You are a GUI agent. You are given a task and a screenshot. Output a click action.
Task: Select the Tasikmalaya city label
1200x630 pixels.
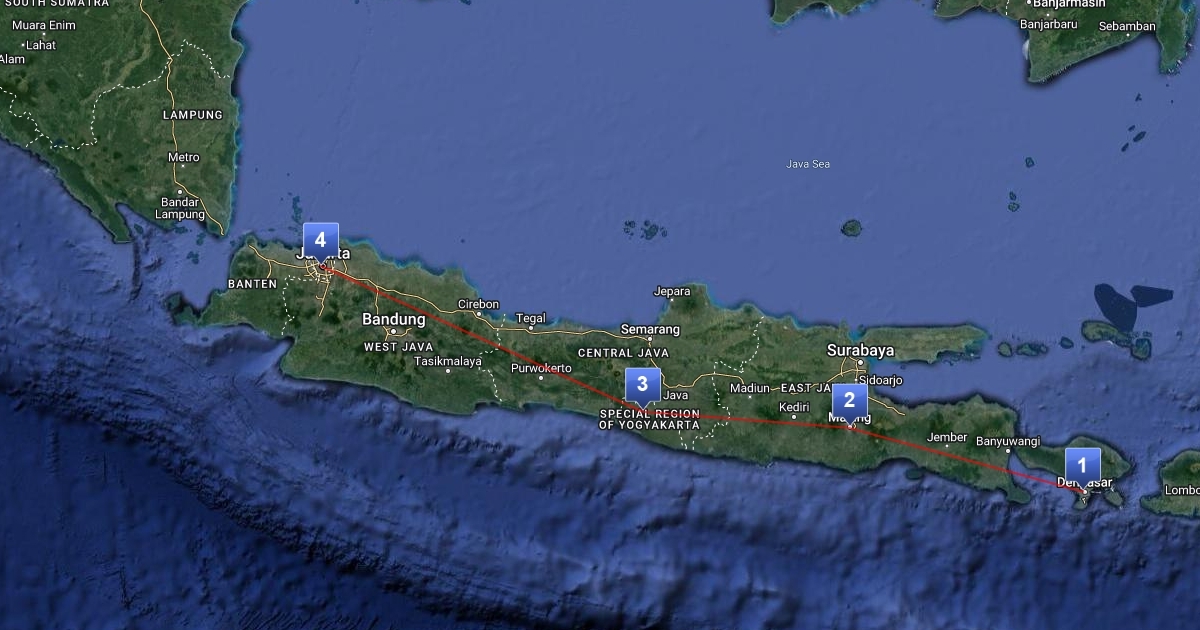click(x=448, y=361)
